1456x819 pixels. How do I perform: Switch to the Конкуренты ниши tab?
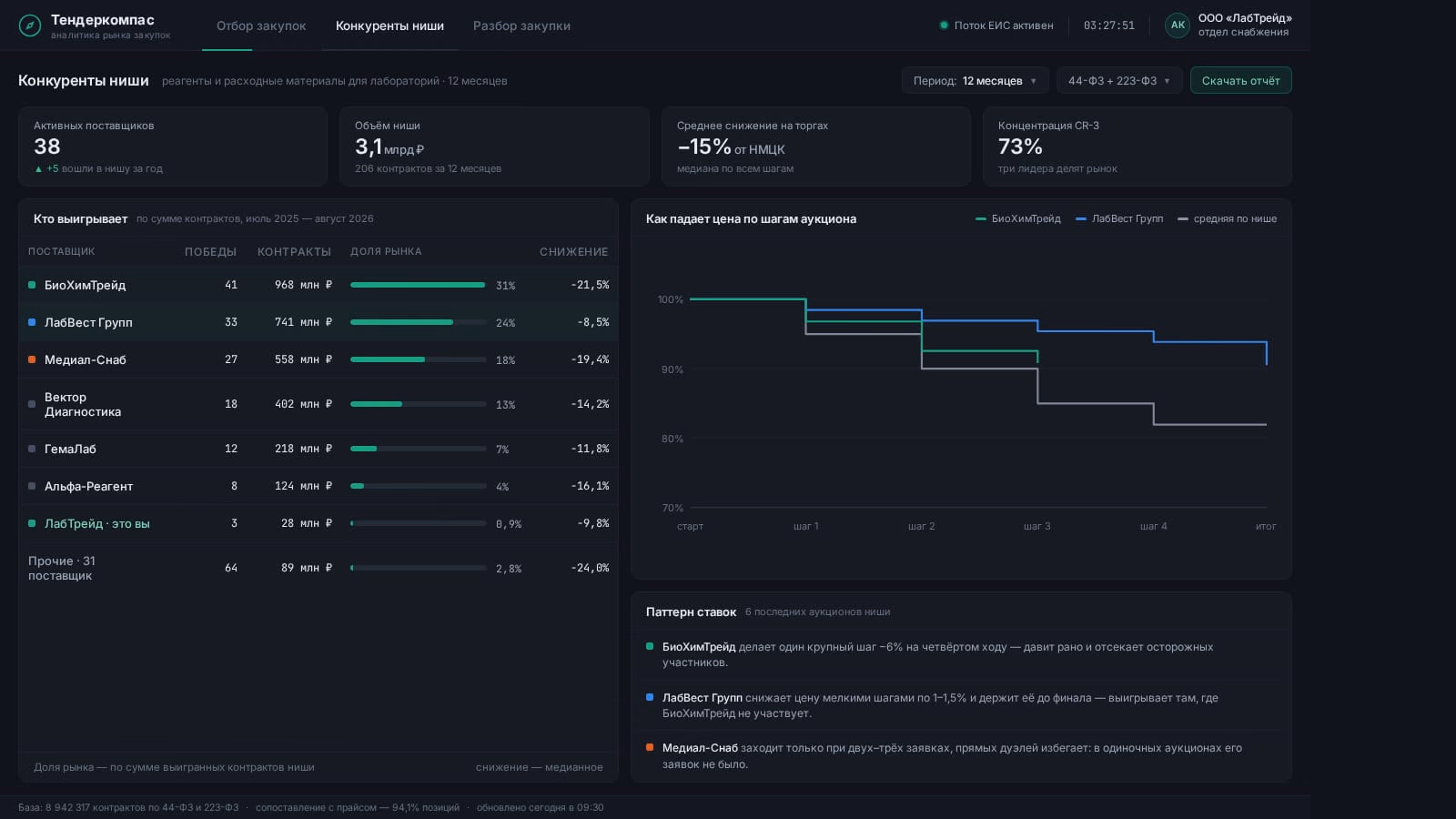click(389, 25)
